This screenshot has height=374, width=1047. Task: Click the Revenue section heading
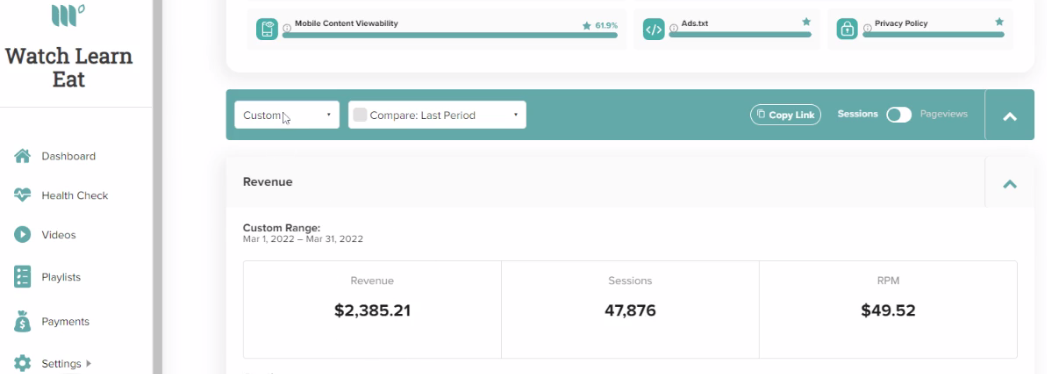click(268, 182)
